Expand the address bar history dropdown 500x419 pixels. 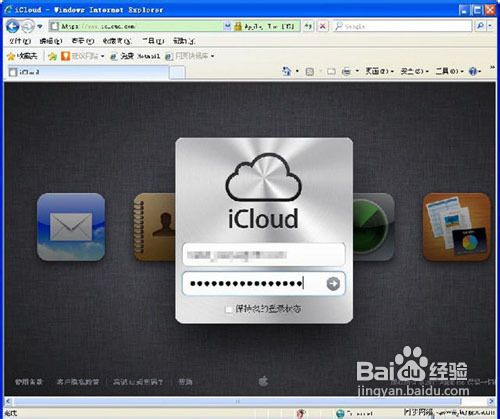tap(227, 26)
